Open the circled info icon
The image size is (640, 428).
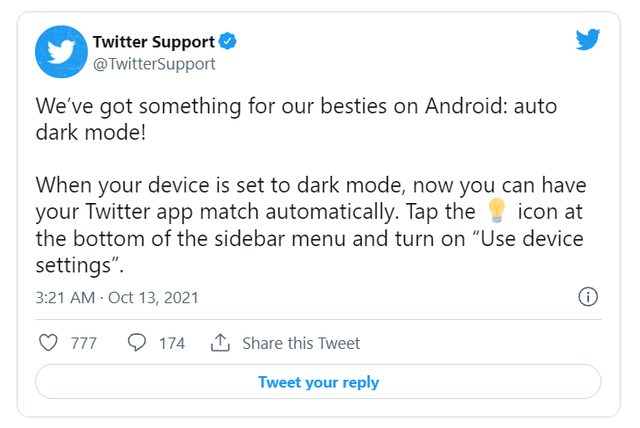[x=588, y=297]
